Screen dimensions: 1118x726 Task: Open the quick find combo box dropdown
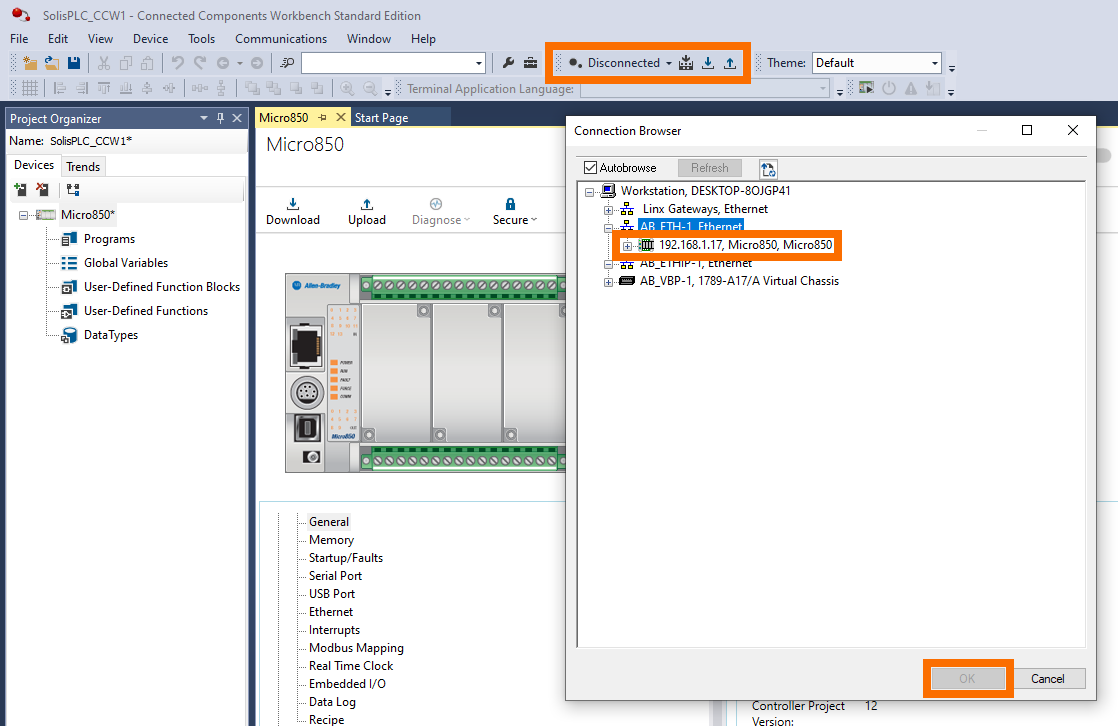(478, 63)
